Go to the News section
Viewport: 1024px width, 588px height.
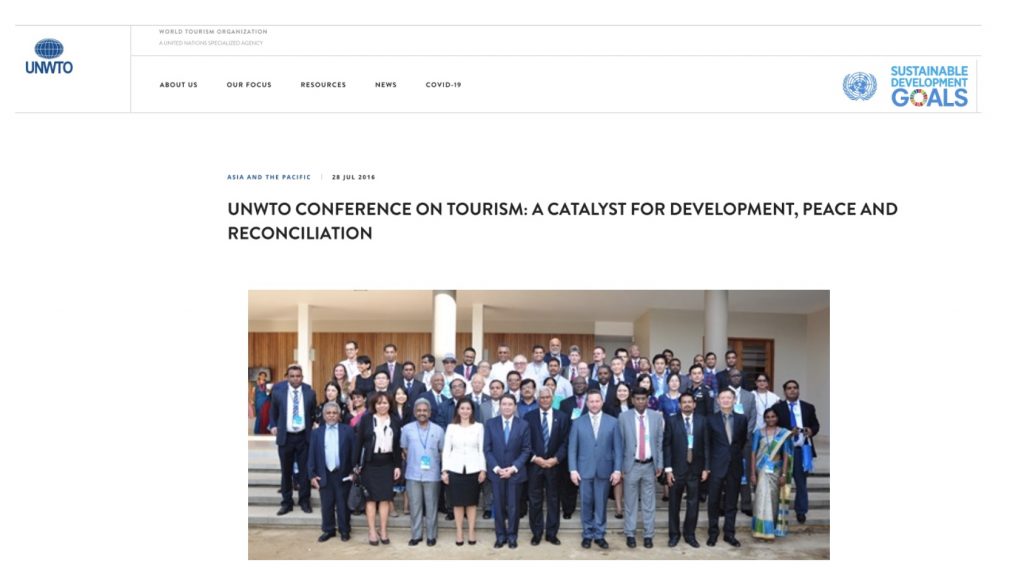[x=386, y=85]
